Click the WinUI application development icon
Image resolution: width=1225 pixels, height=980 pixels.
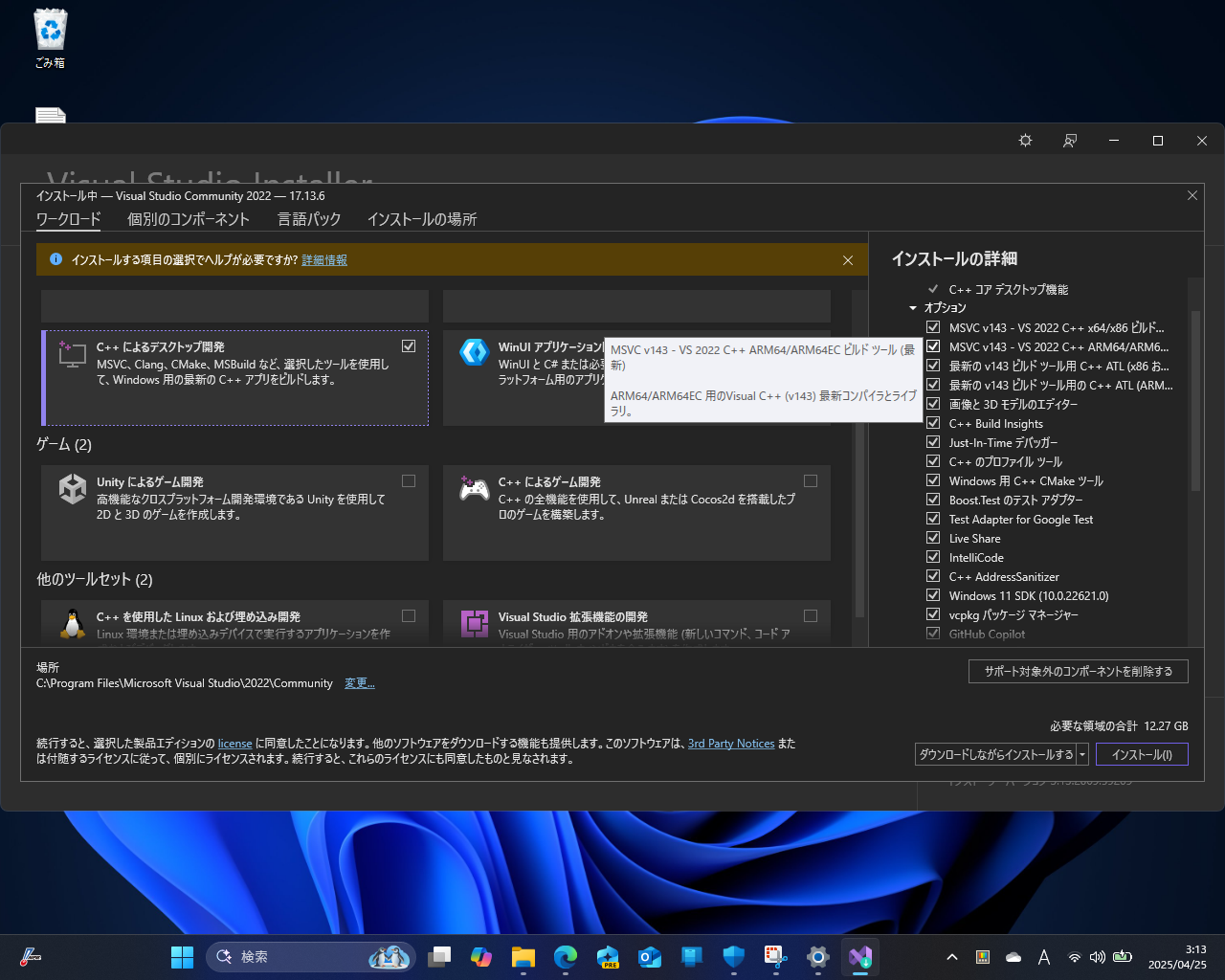pyautogui.click(x=474, y=352)
